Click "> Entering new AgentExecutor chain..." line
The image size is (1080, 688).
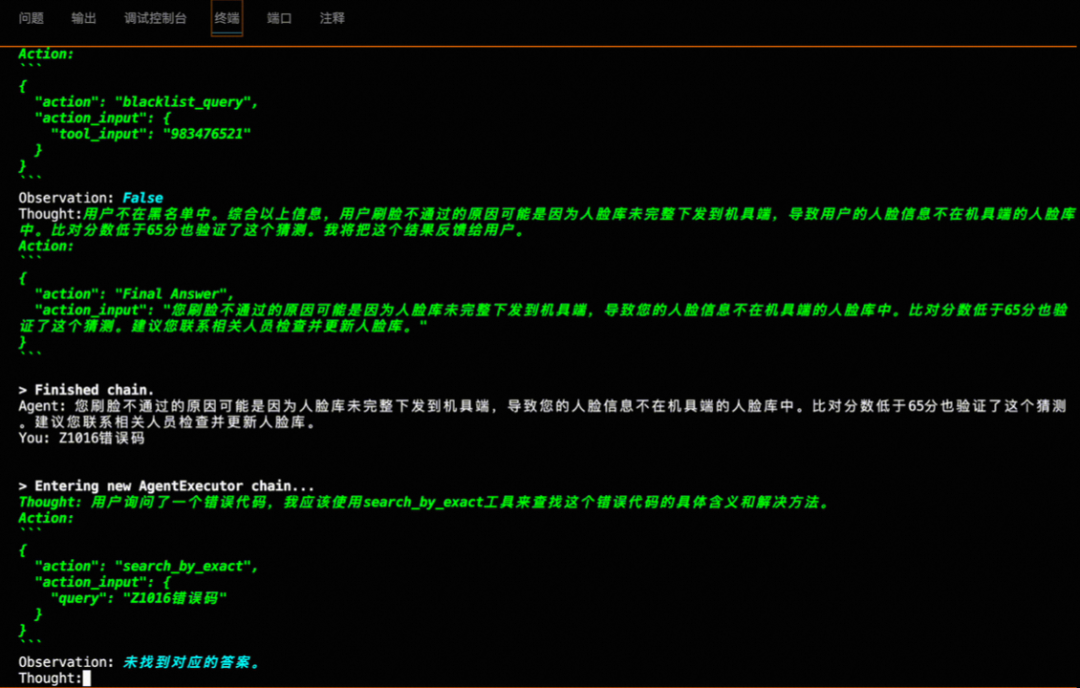click(166, 486)
